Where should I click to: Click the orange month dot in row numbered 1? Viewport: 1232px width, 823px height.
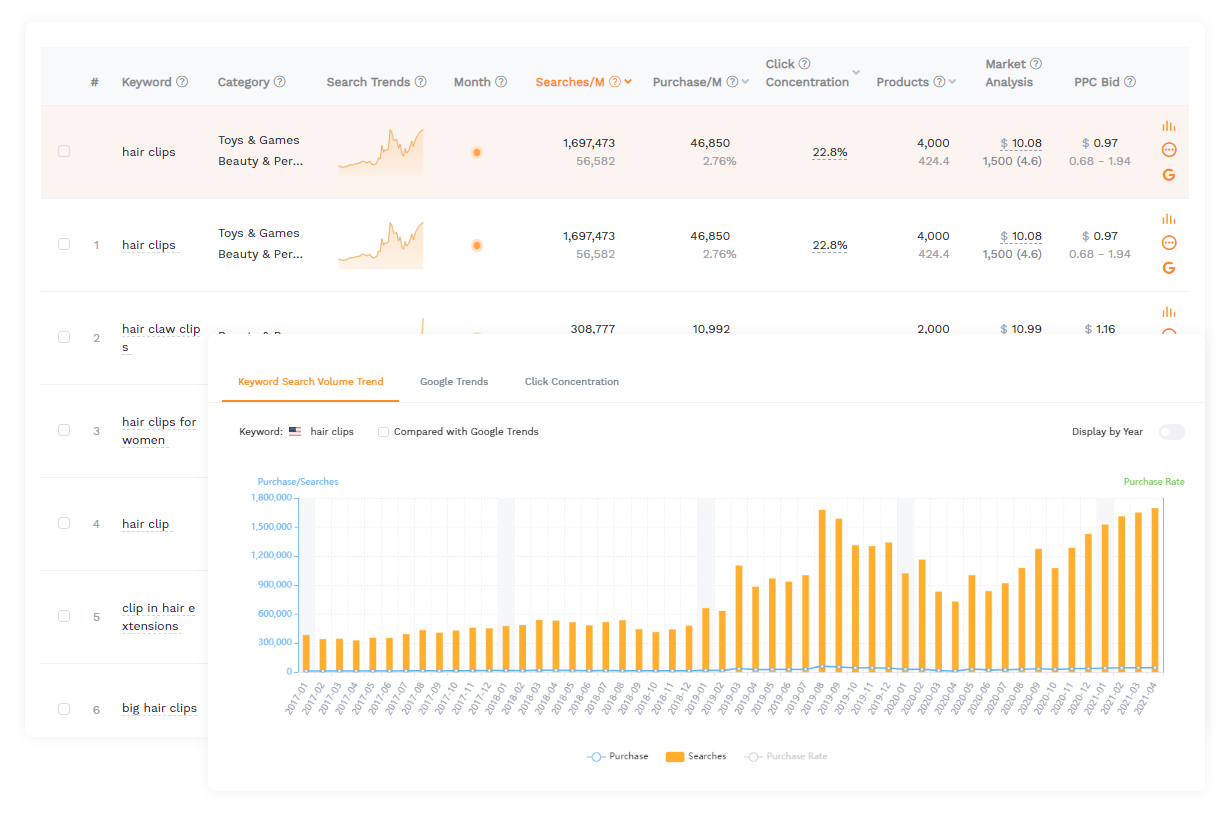pyautogui.click(x=477, y=245)
